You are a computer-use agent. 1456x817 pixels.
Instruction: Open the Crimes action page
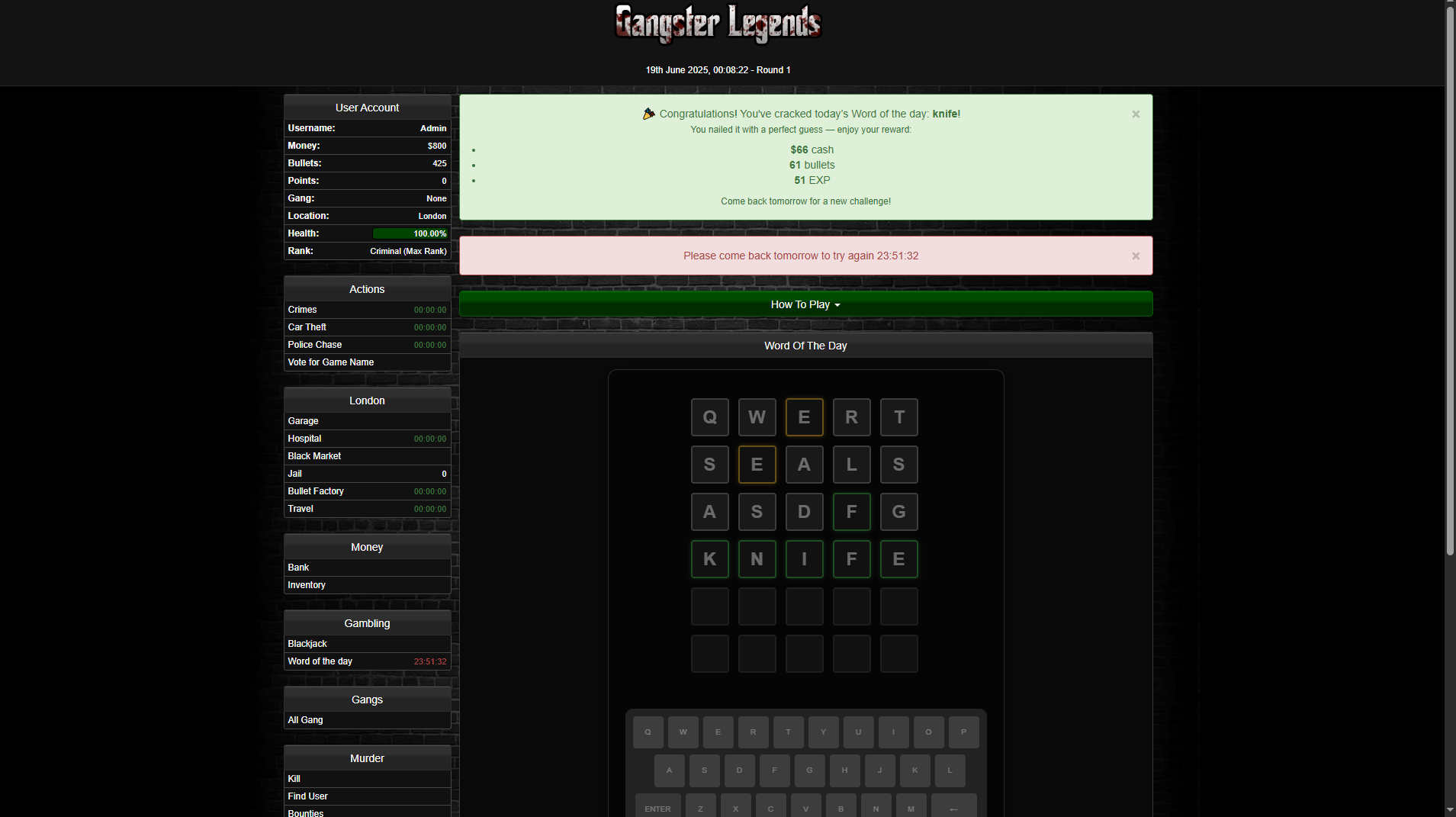point(302,310)
